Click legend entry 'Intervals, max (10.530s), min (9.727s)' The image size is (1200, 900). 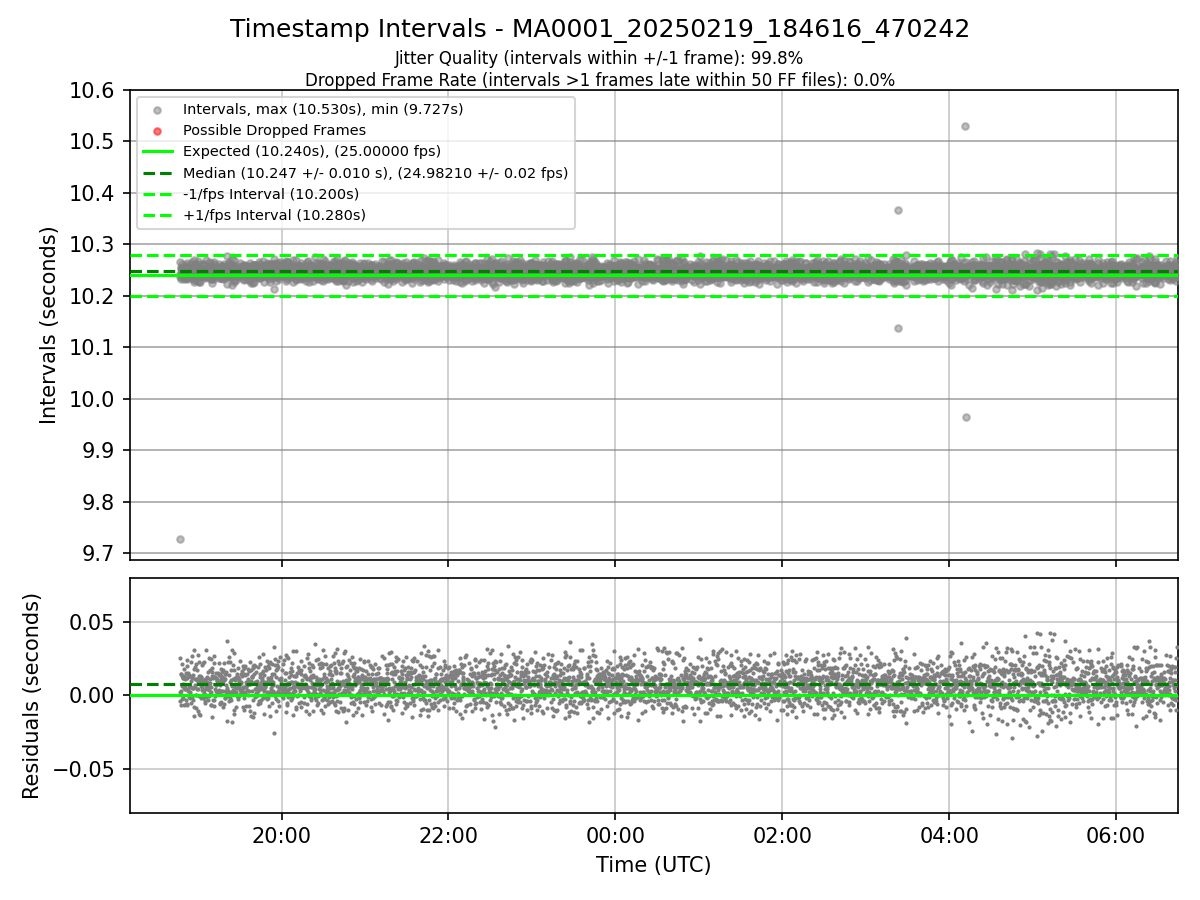point(323,109)
